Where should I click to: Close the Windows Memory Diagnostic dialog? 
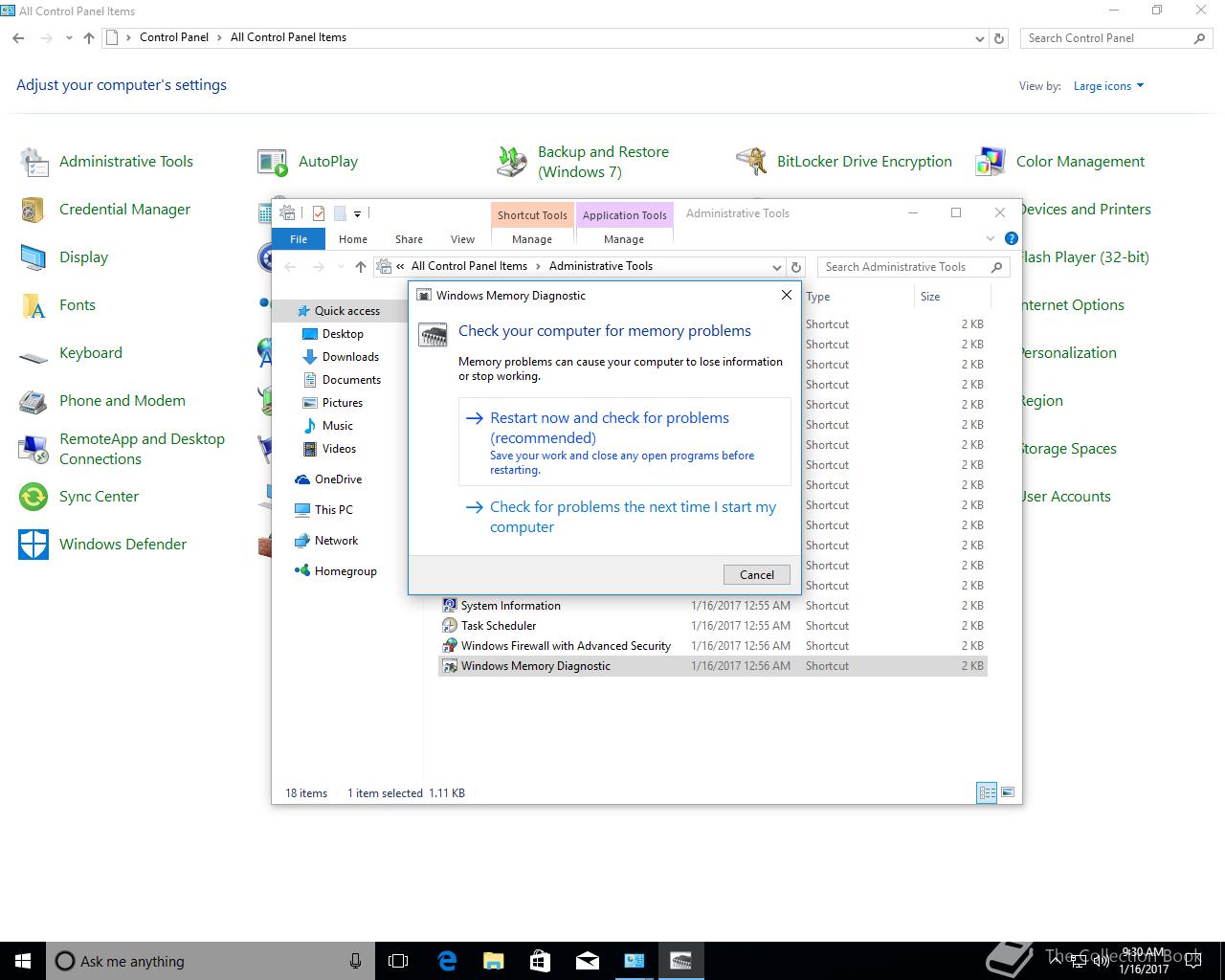(x=786, y=295)
